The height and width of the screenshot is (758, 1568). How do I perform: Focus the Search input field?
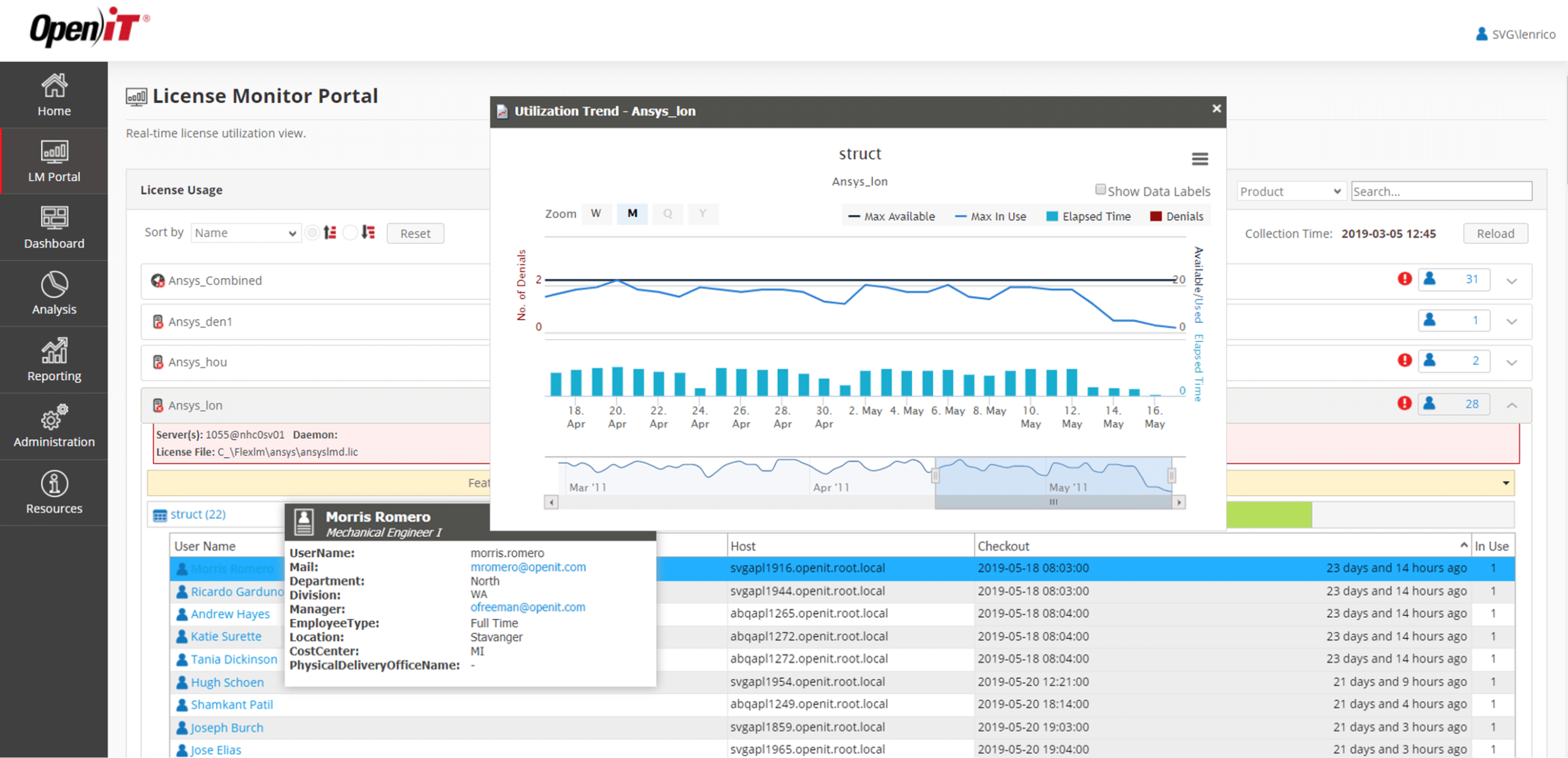[x=1442, y=191]
